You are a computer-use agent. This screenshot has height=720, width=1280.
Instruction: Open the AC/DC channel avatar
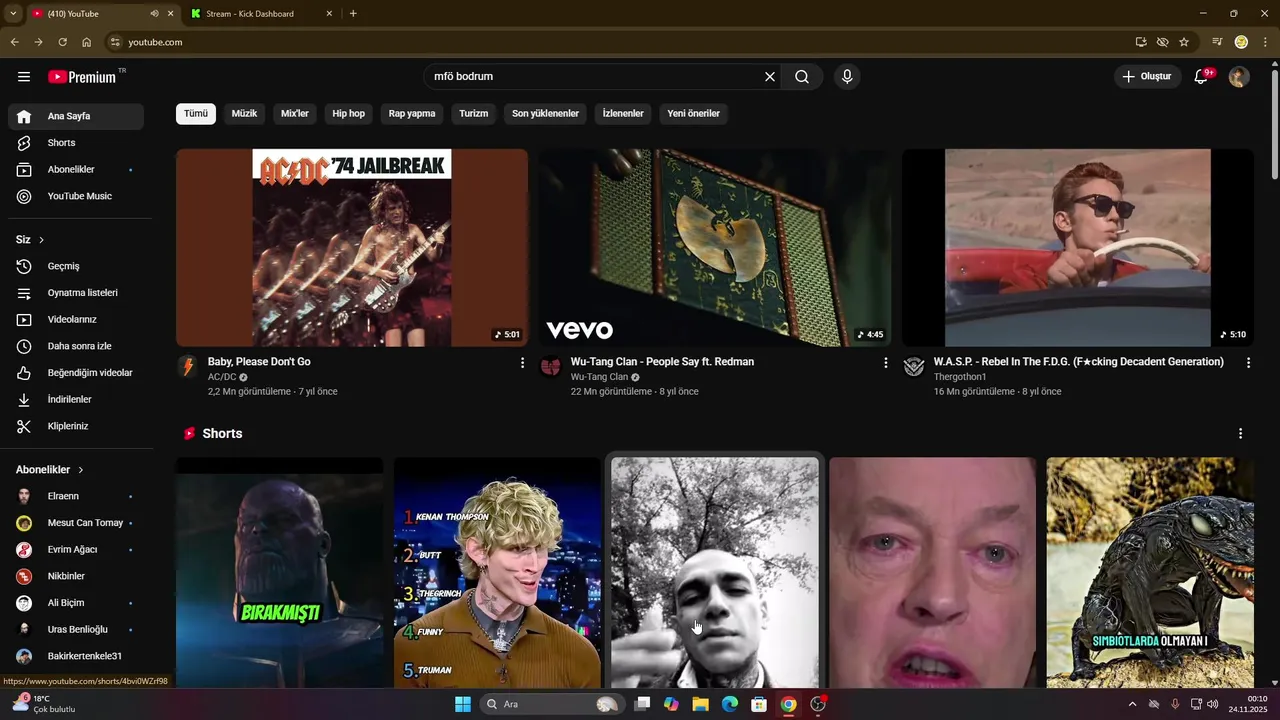[x=188, y=366]
